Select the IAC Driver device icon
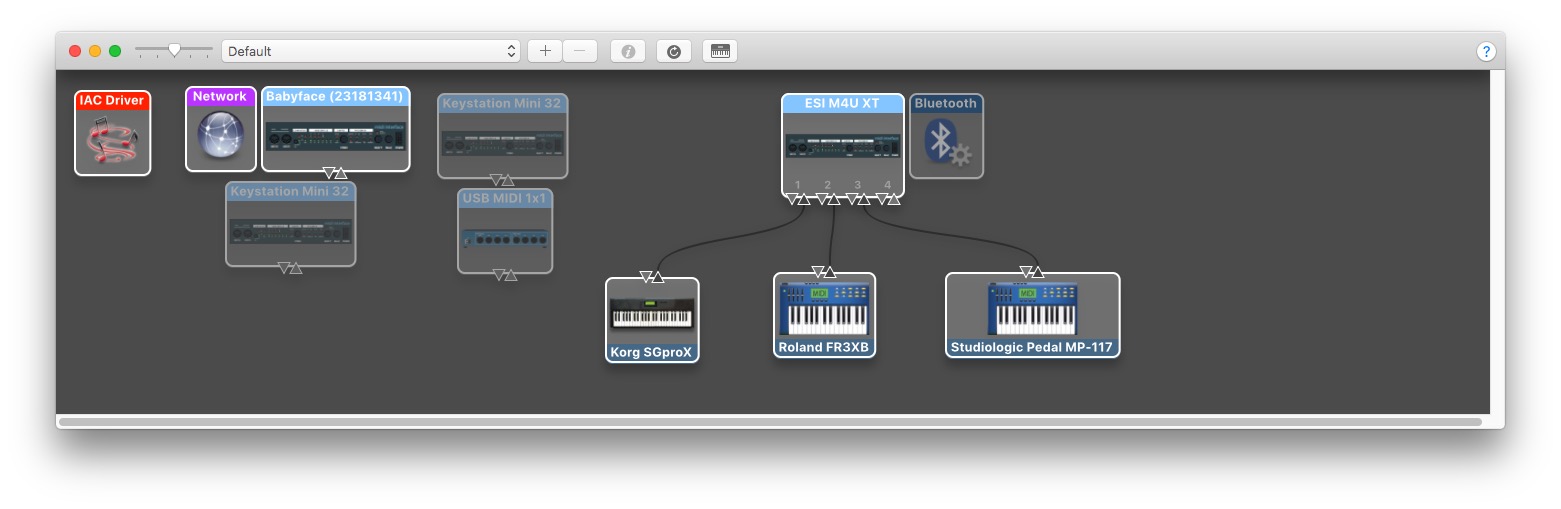This screenshot has width=1561, height=509. coord(112,140)
